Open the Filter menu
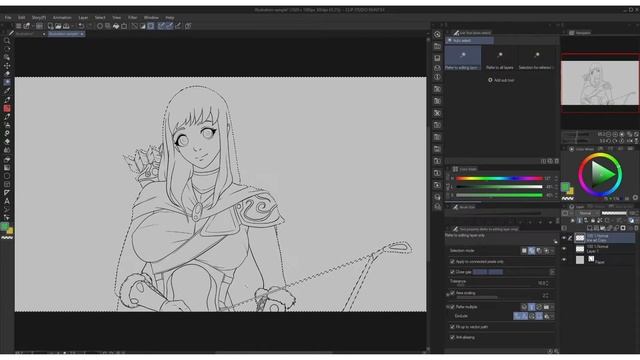Viewport: 640px width, 360px height. click(x=133, y=18)
